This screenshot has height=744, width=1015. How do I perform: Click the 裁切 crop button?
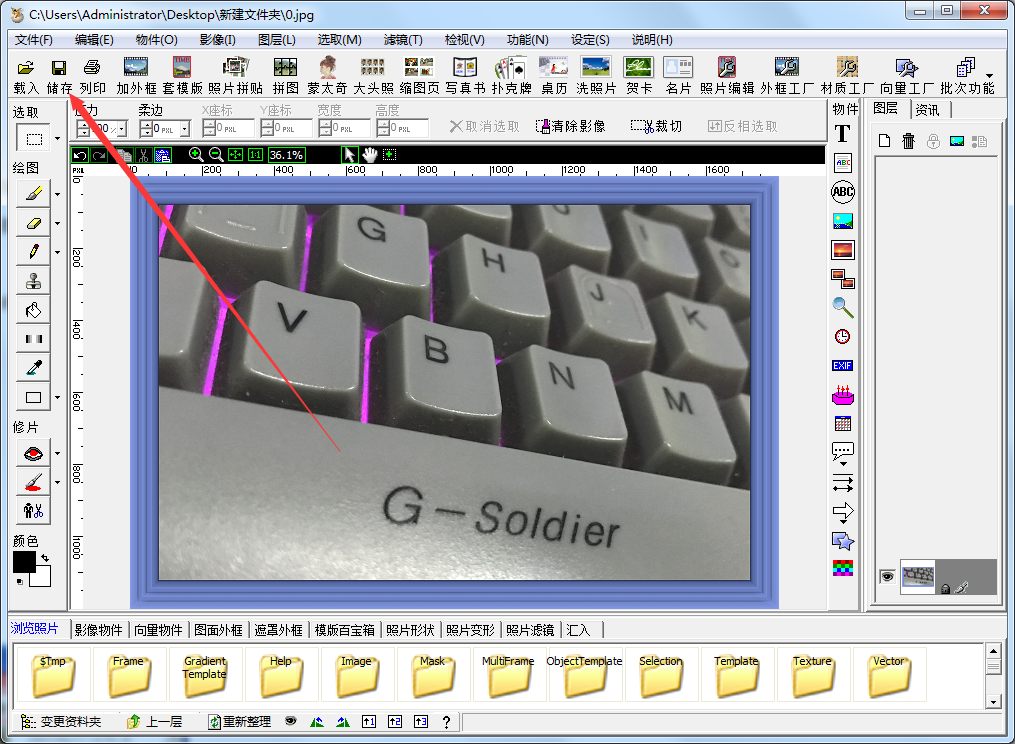click(x=656, y=126)
